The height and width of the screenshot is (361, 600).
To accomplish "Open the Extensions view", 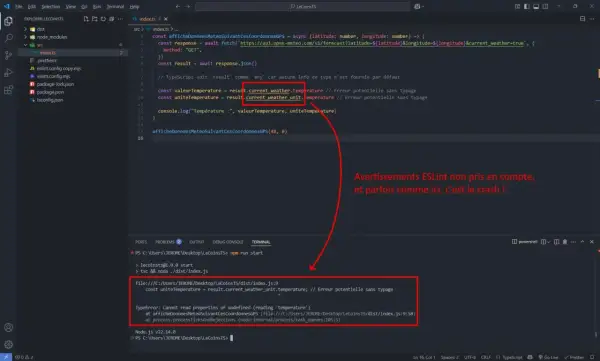I will coord(8,90).
